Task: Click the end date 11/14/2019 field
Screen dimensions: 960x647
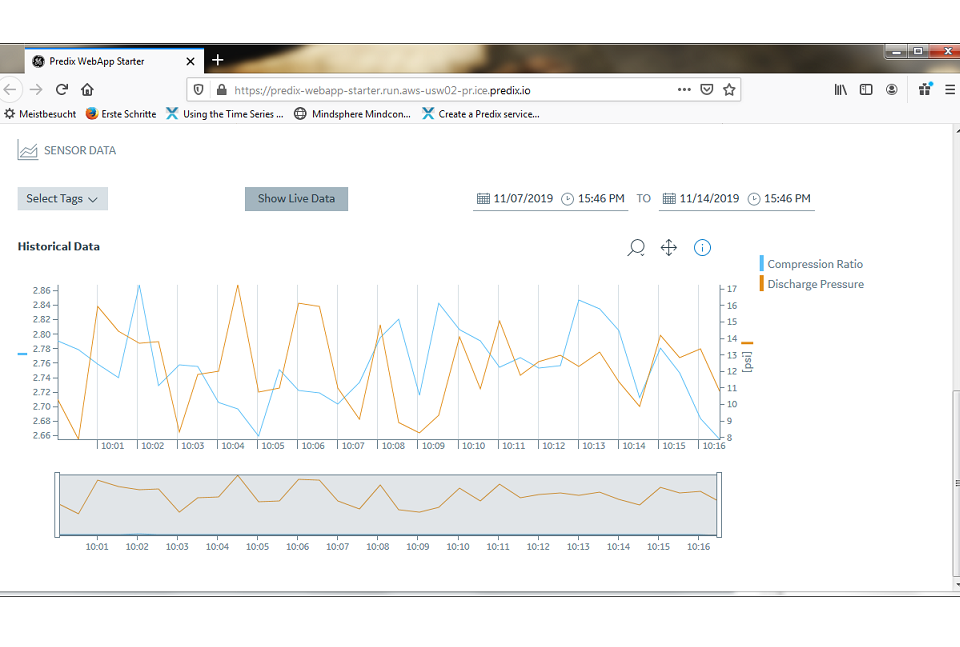Action: point(709,198)
